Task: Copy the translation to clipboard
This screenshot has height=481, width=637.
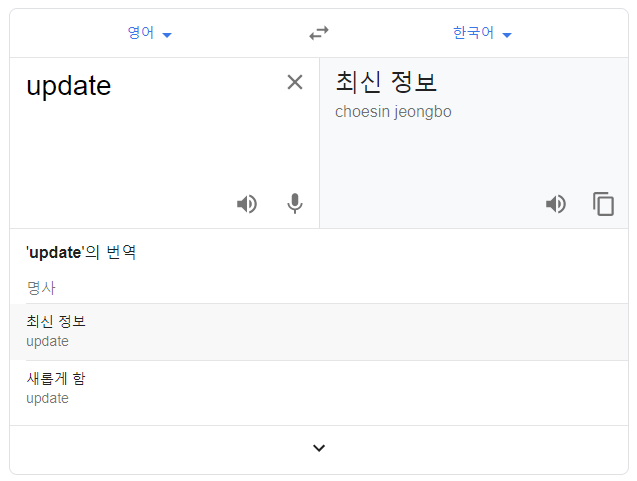Action: pos(603,204)
